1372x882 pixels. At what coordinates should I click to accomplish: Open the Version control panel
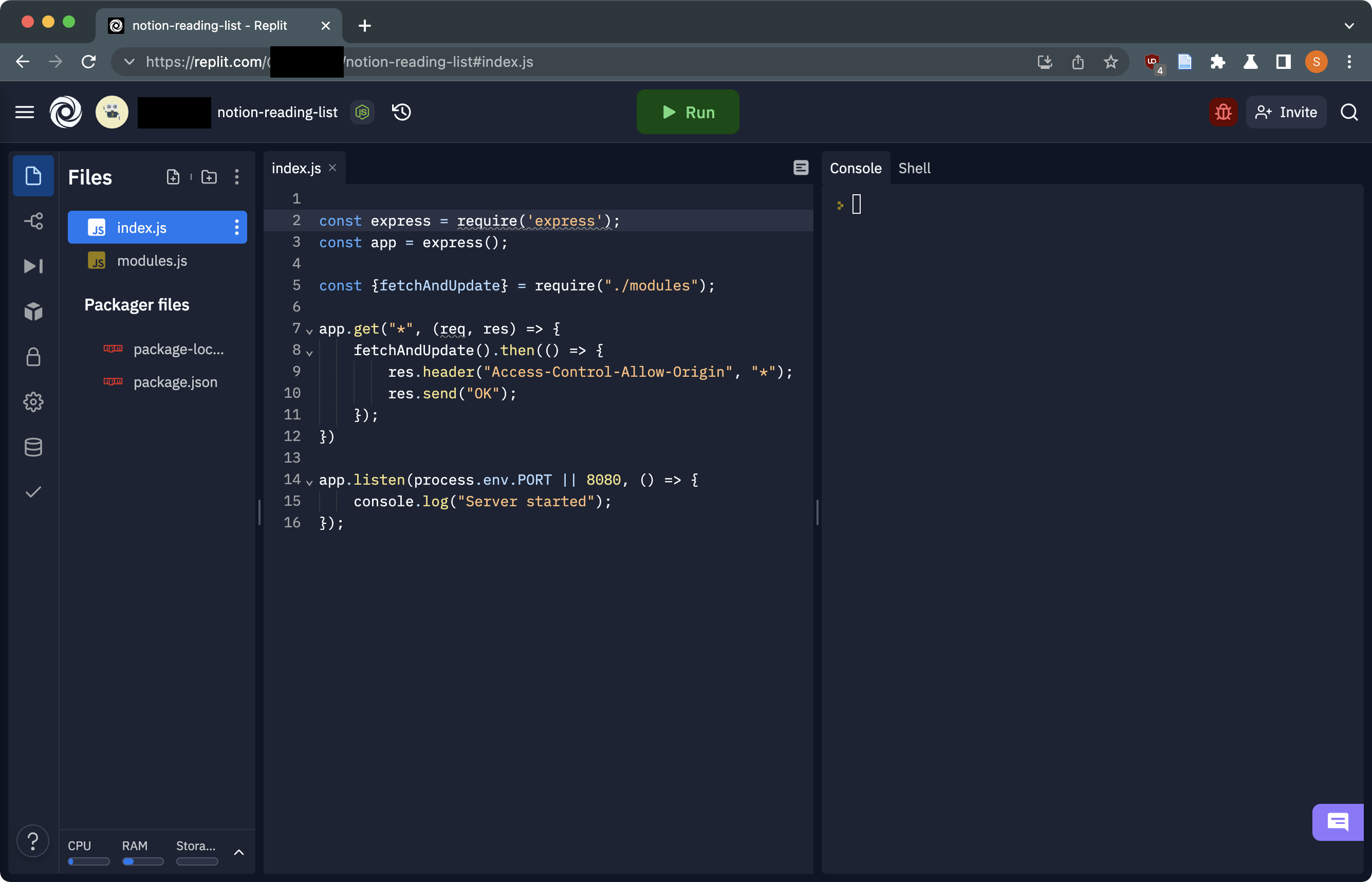click(x=33, y=221)
